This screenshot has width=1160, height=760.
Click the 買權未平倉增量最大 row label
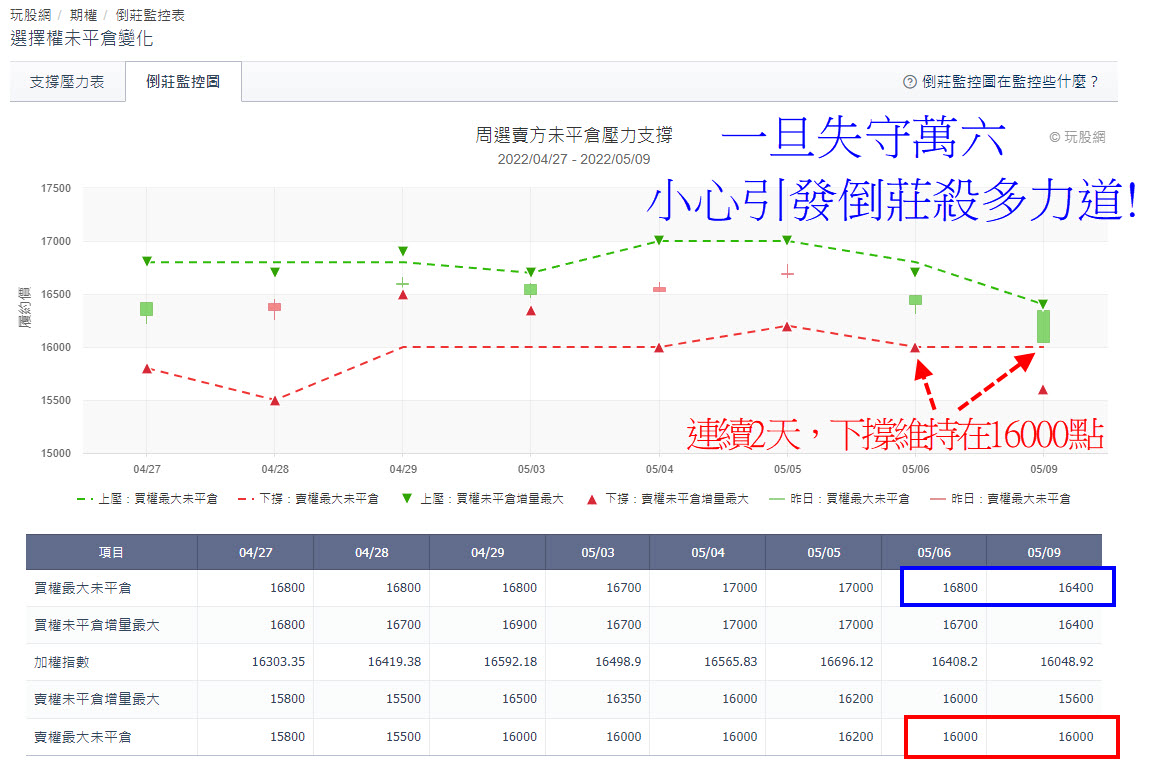(97, 625)
